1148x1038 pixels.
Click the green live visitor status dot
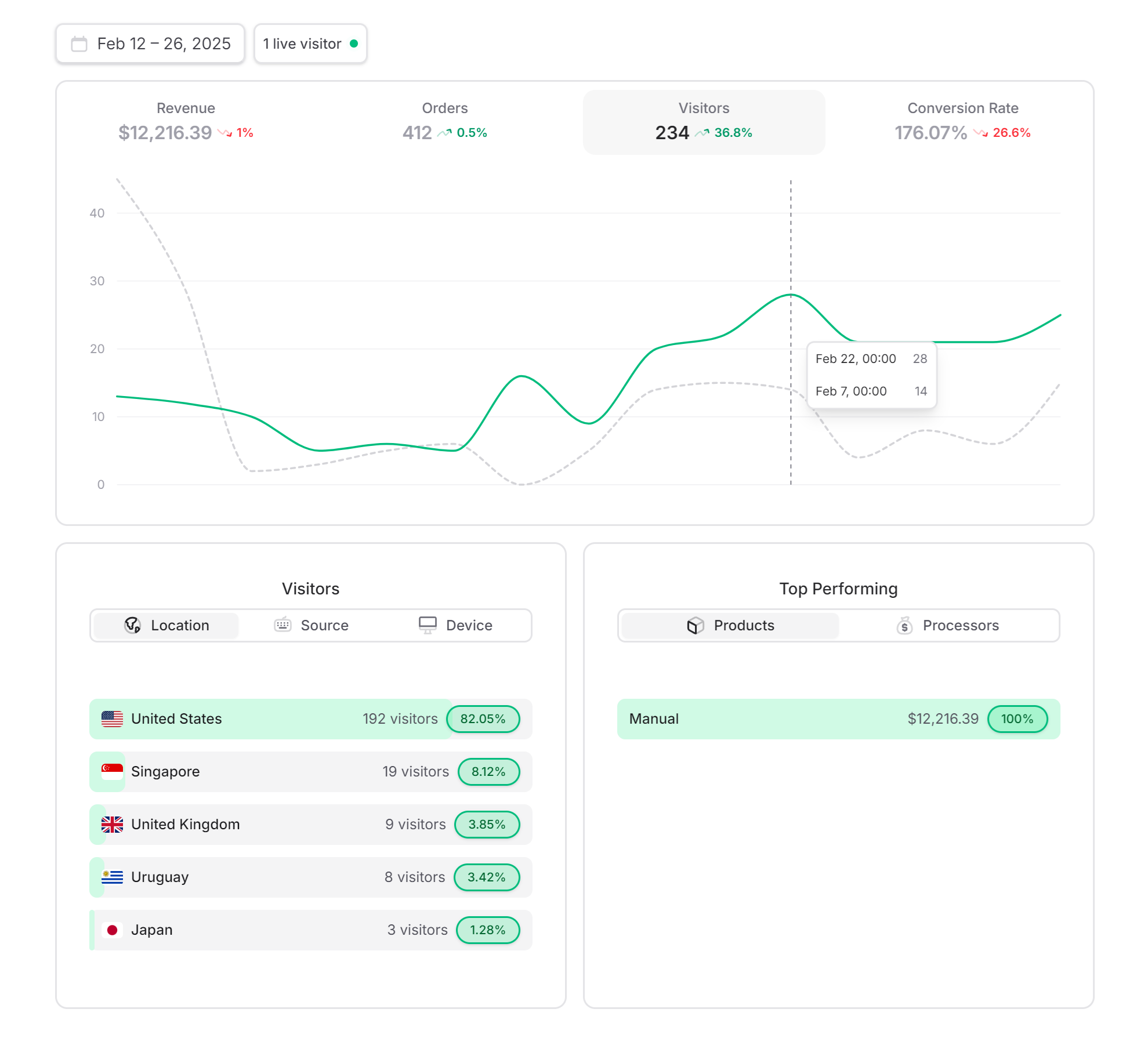(354, 44)
